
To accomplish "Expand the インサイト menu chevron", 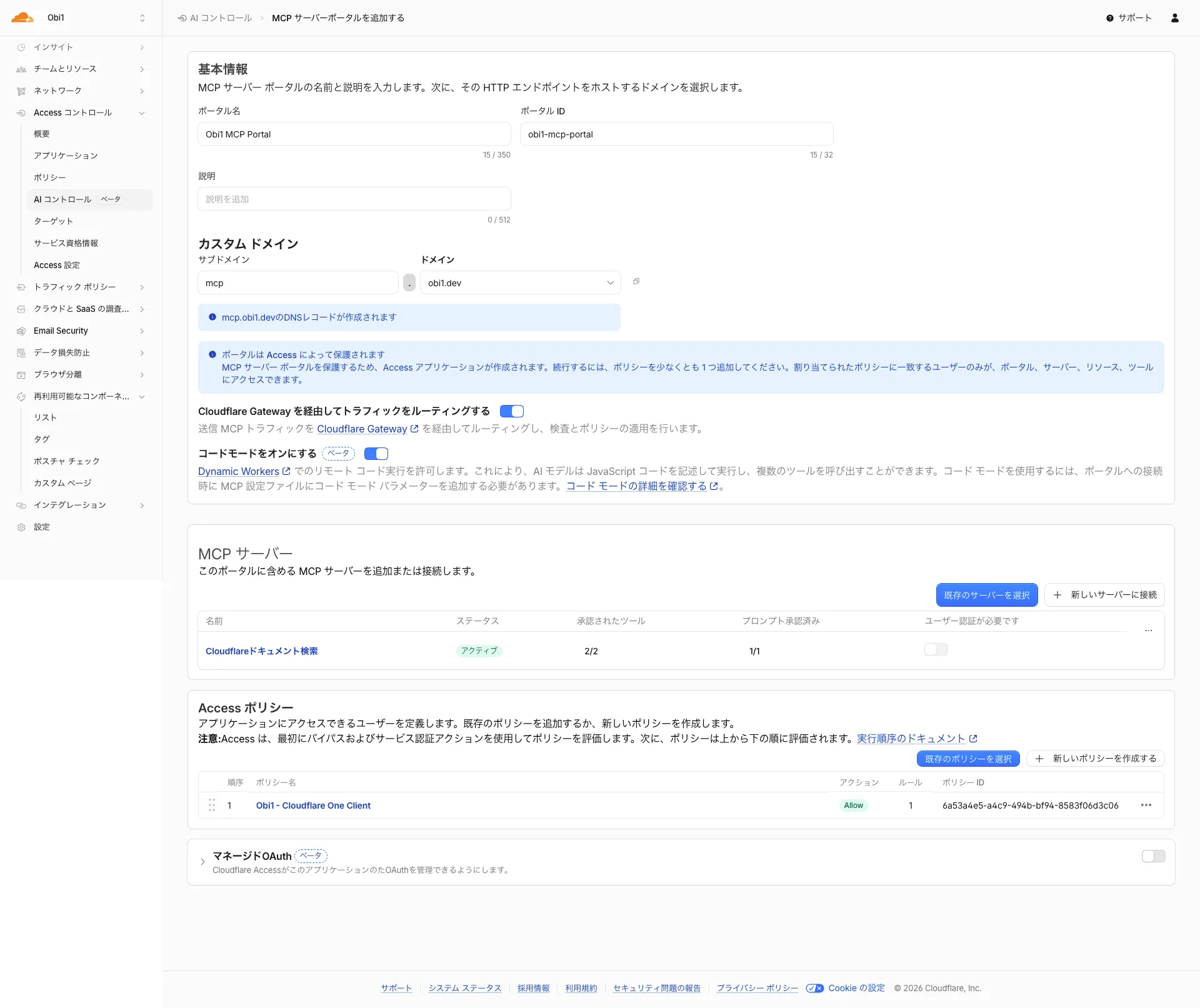I will point(142,47).
